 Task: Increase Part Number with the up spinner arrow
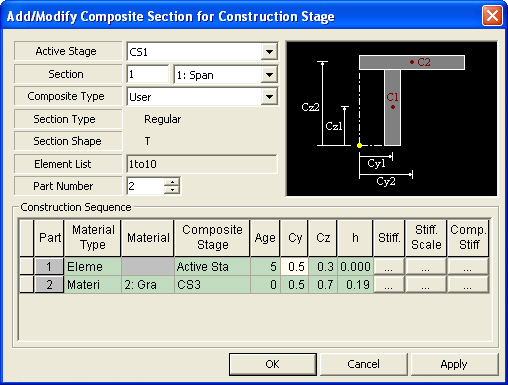[x=172, y=182]
